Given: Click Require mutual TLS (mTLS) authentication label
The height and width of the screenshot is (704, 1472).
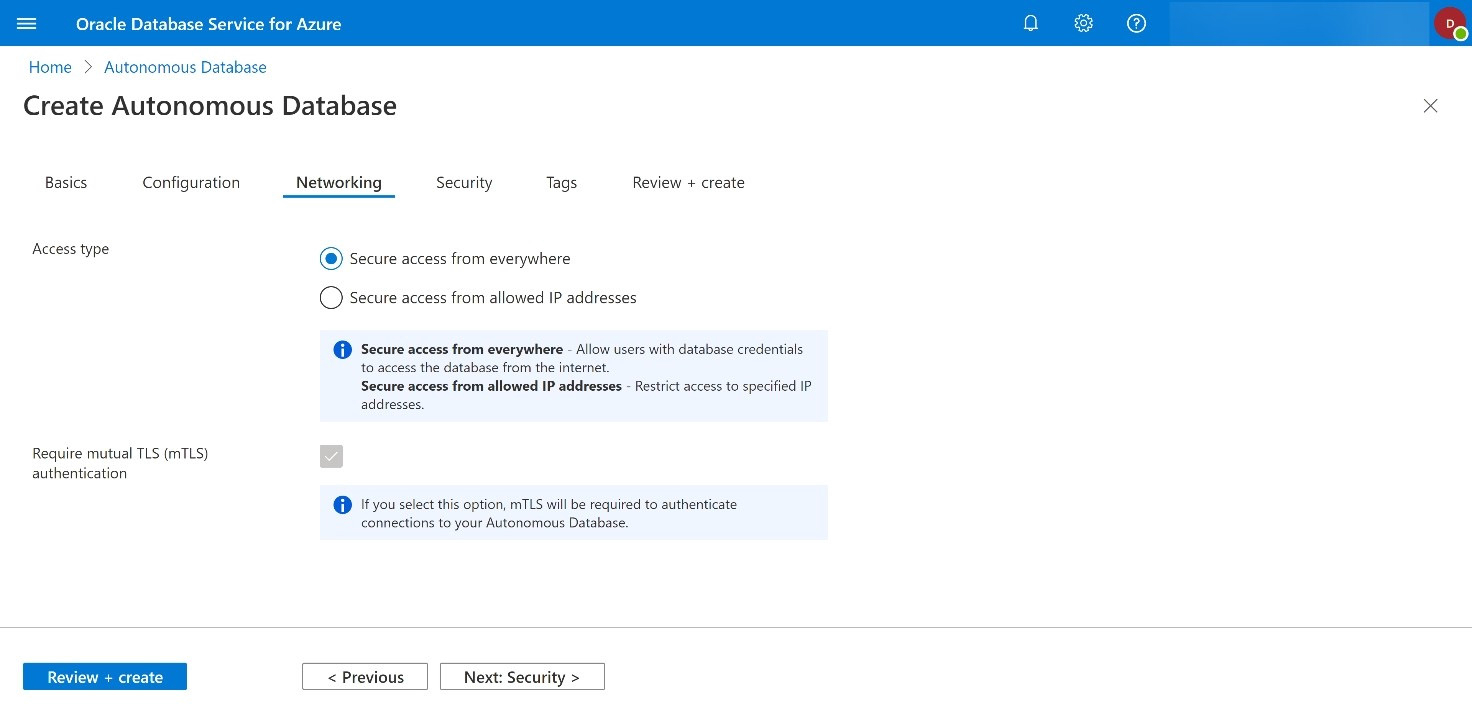Looking at the screenshot, I should pos(120,464).
